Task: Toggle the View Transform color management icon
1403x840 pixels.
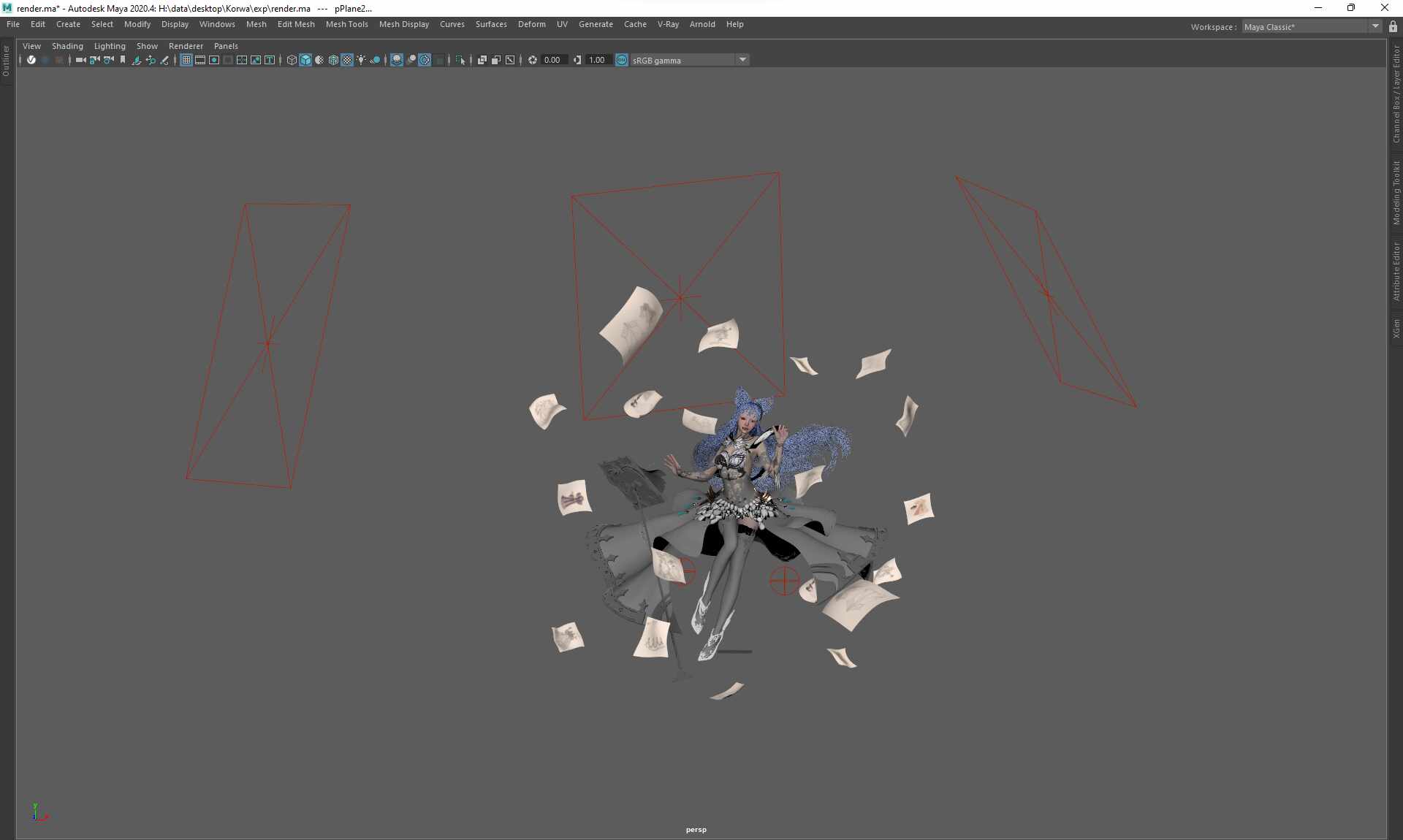Action: click(622, 60)
